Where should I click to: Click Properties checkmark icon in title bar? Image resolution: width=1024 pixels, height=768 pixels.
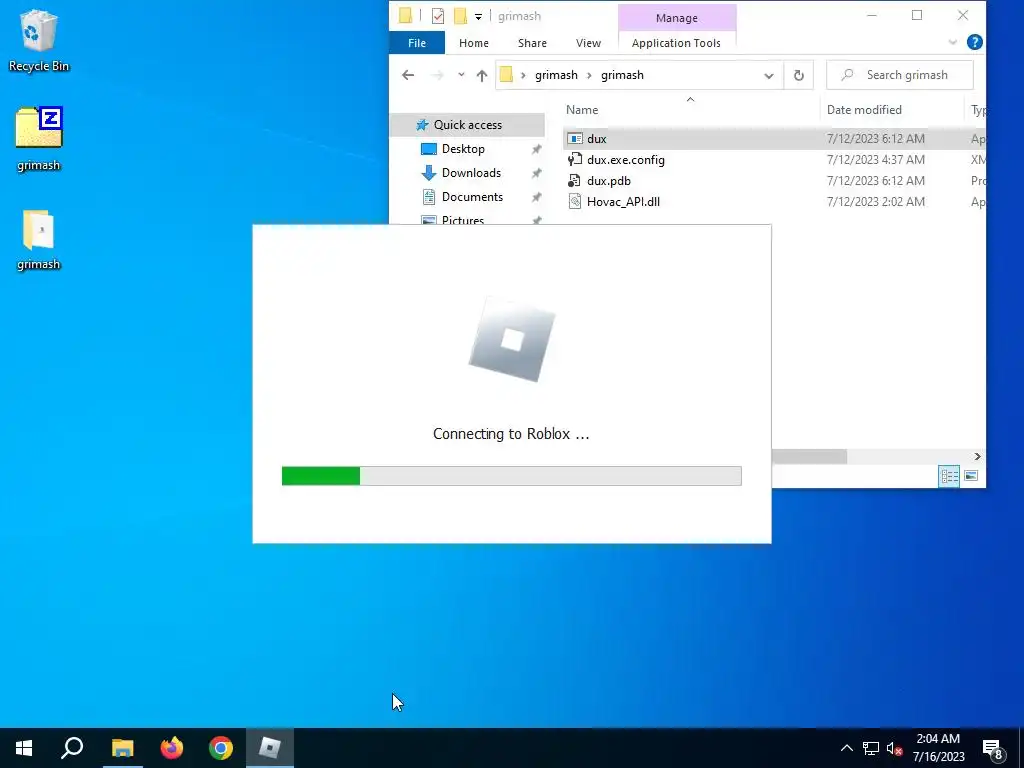click(x=438, y=16)
